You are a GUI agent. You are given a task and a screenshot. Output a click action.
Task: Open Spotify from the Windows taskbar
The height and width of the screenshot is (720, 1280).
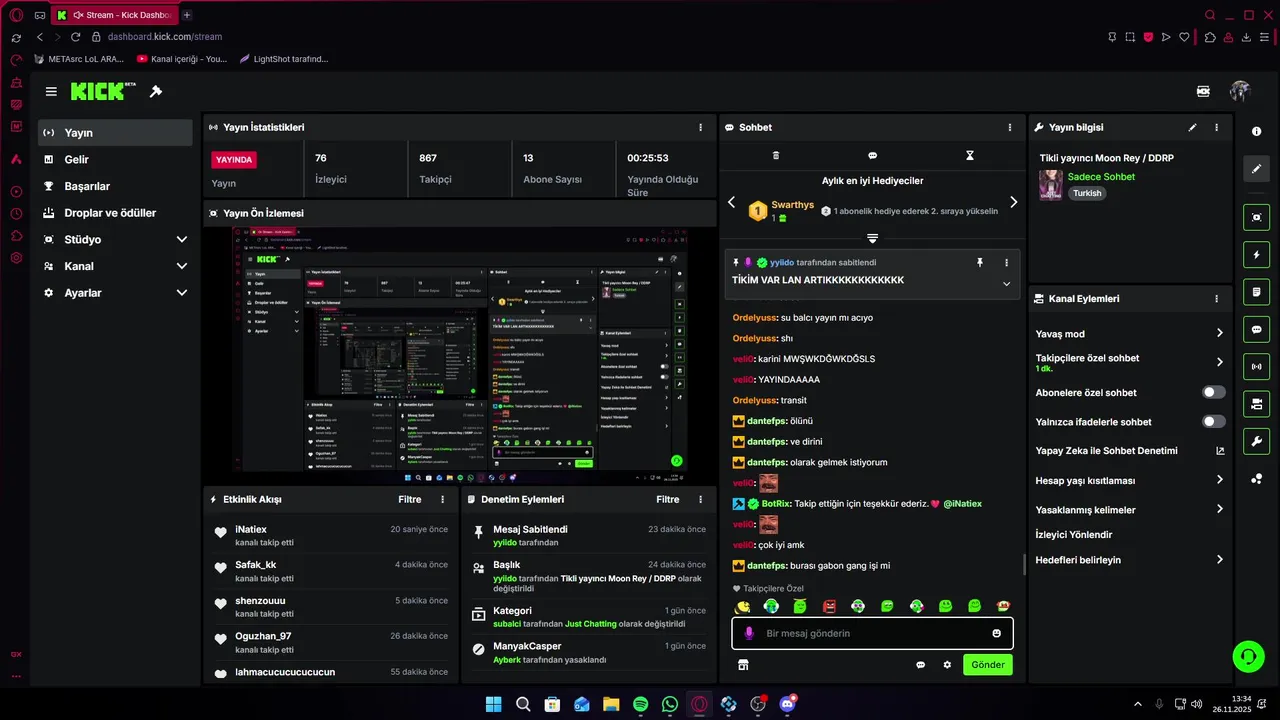point(640,704)
